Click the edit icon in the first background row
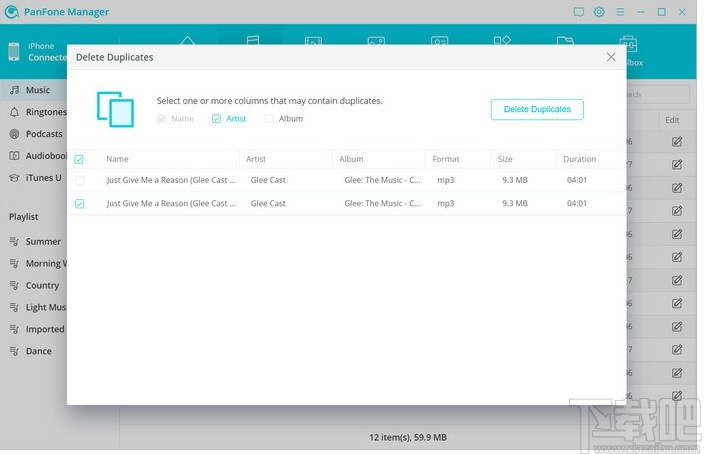 coord(677,142)
